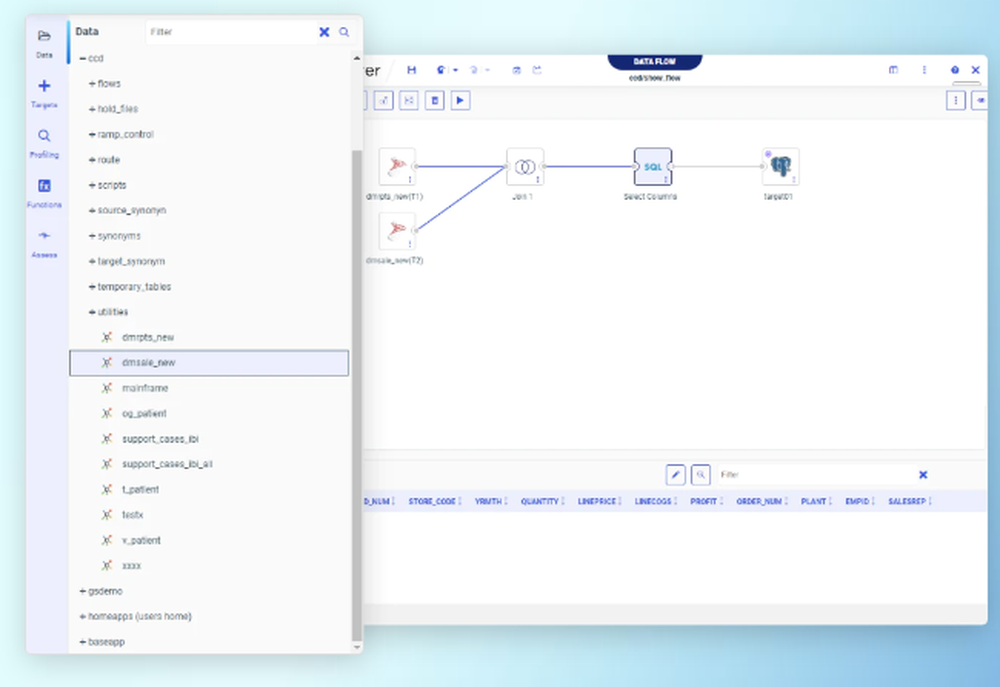
Task: Expand the gsdemo folder
Action: (82, 591)
